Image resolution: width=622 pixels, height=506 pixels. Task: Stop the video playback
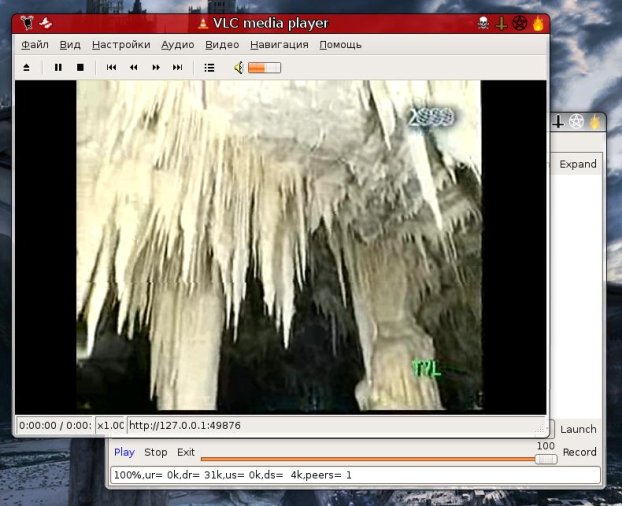(80, 67)
